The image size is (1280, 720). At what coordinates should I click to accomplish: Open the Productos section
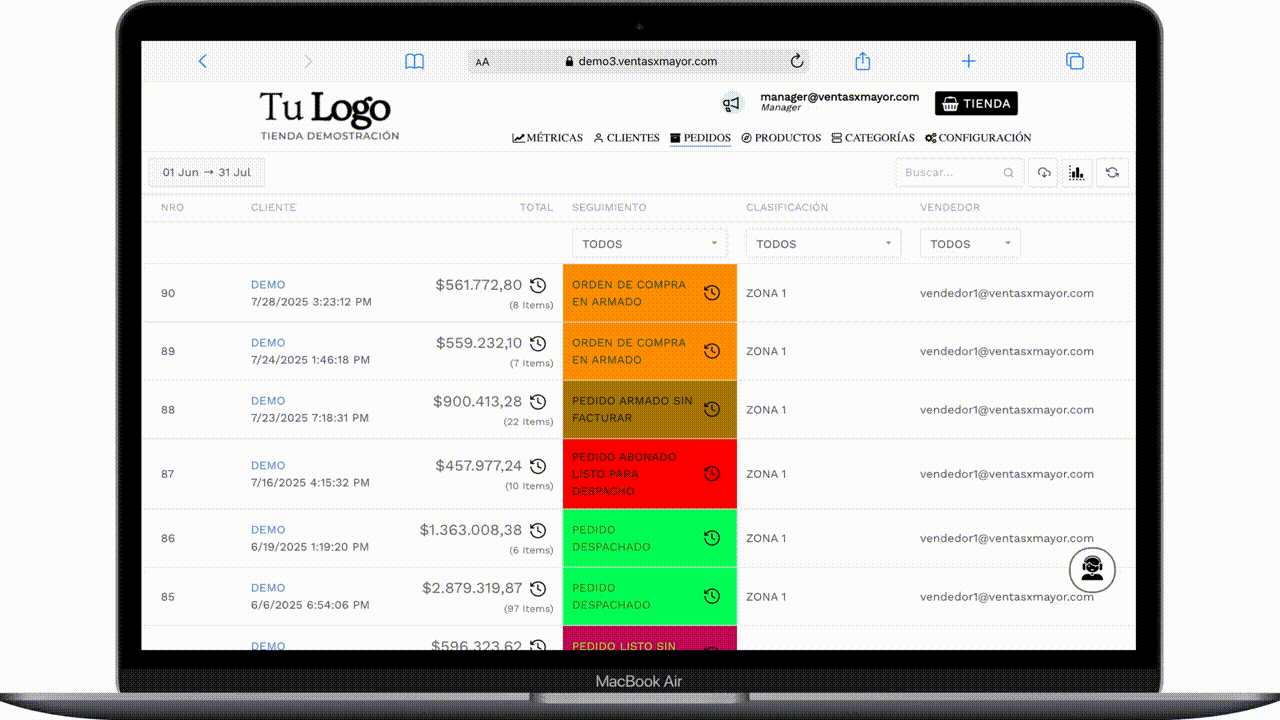[781, 138]
